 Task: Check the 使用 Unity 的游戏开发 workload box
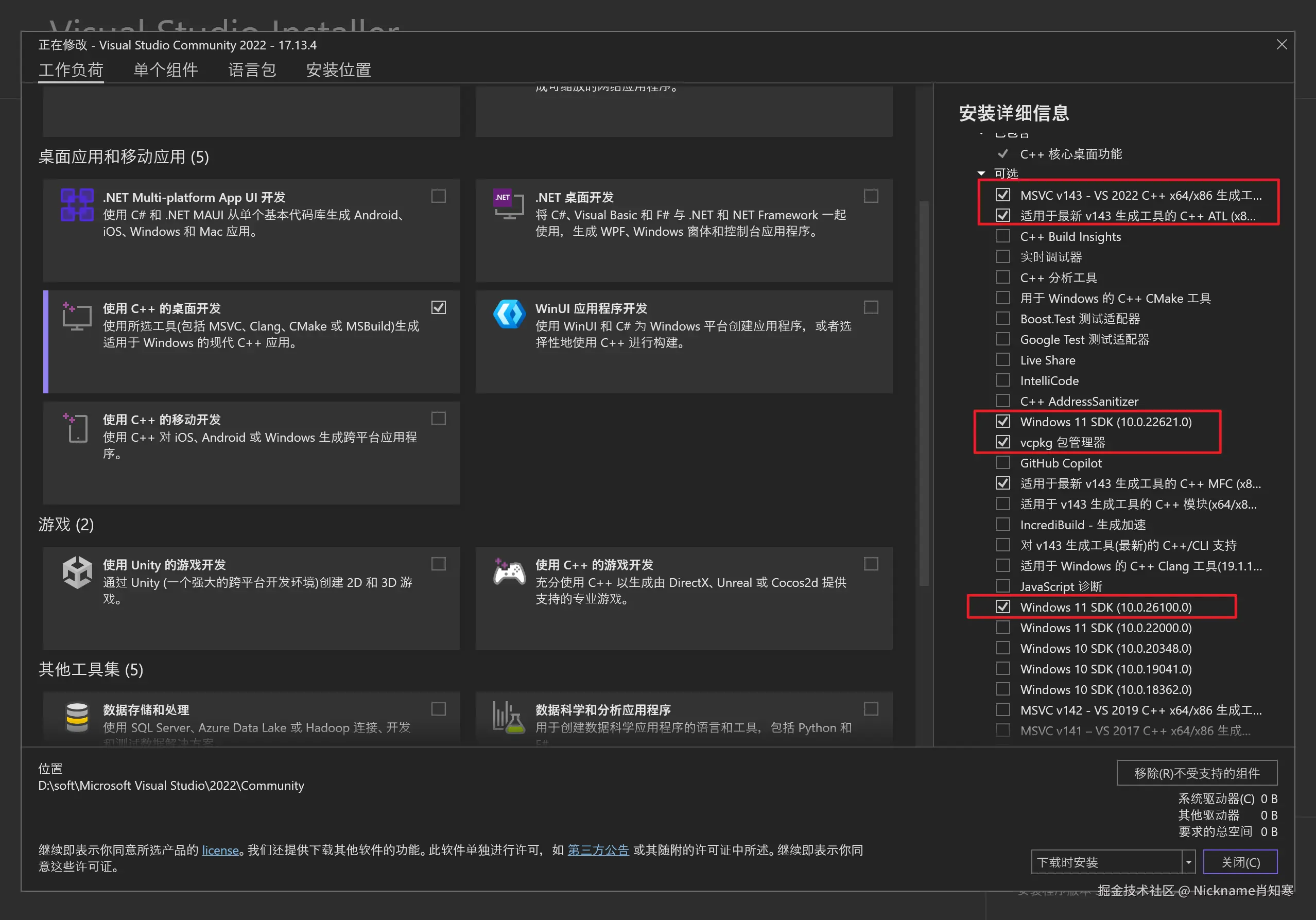(x=439, y=563)
